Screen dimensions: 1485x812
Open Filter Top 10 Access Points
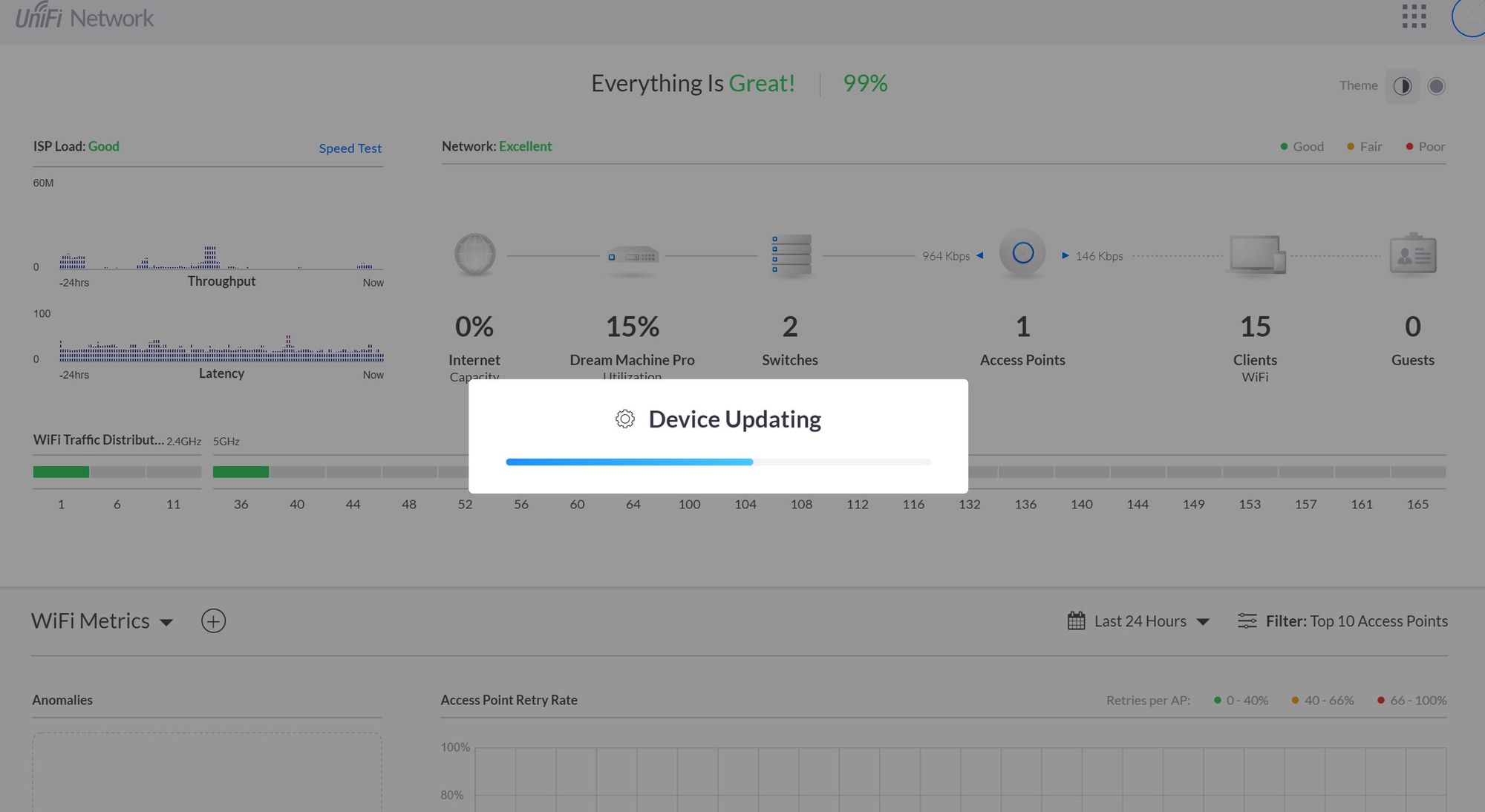(1356, 621)
